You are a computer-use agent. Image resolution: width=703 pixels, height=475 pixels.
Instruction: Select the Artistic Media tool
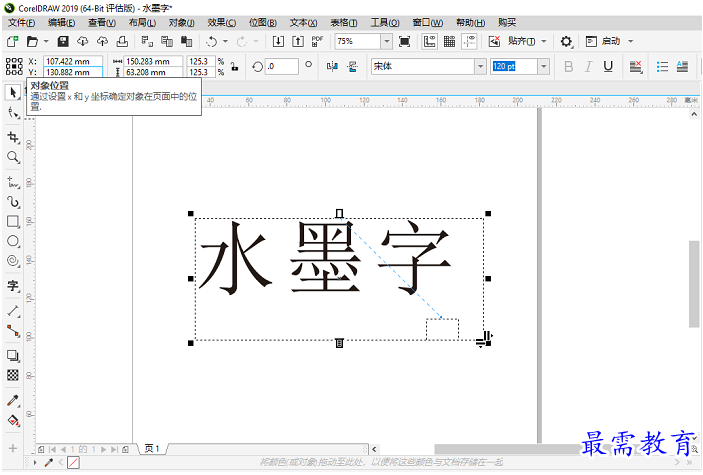click(13, 202)
